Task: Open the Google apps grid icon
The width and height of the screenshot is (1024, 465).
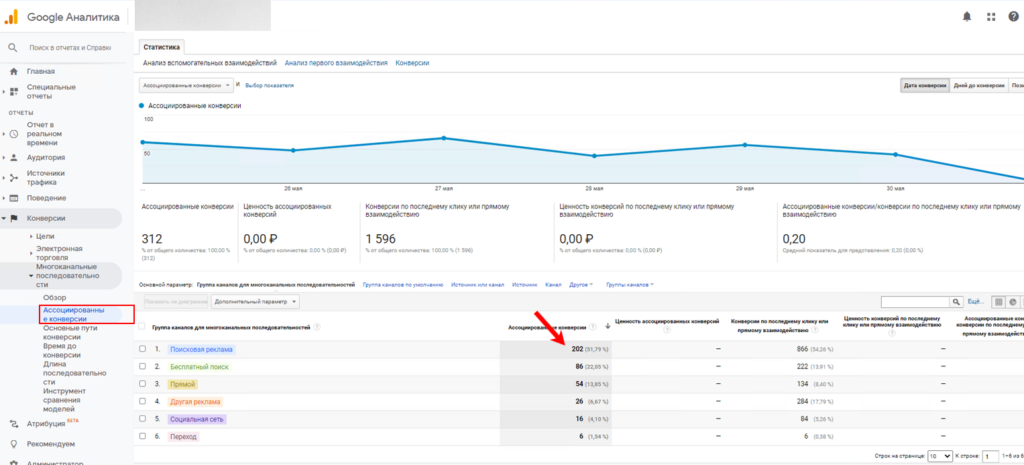Action: [x=990, y=17]
